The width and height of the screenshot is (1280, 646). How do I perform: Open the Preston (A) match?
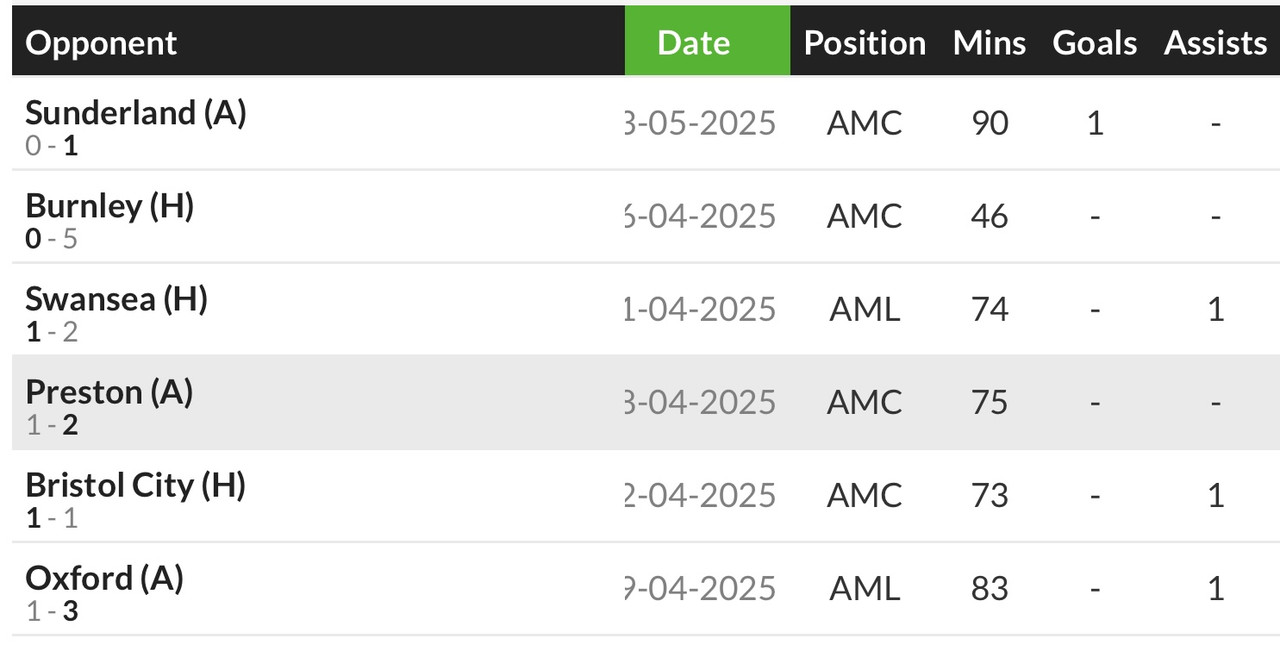pos(109,392)
